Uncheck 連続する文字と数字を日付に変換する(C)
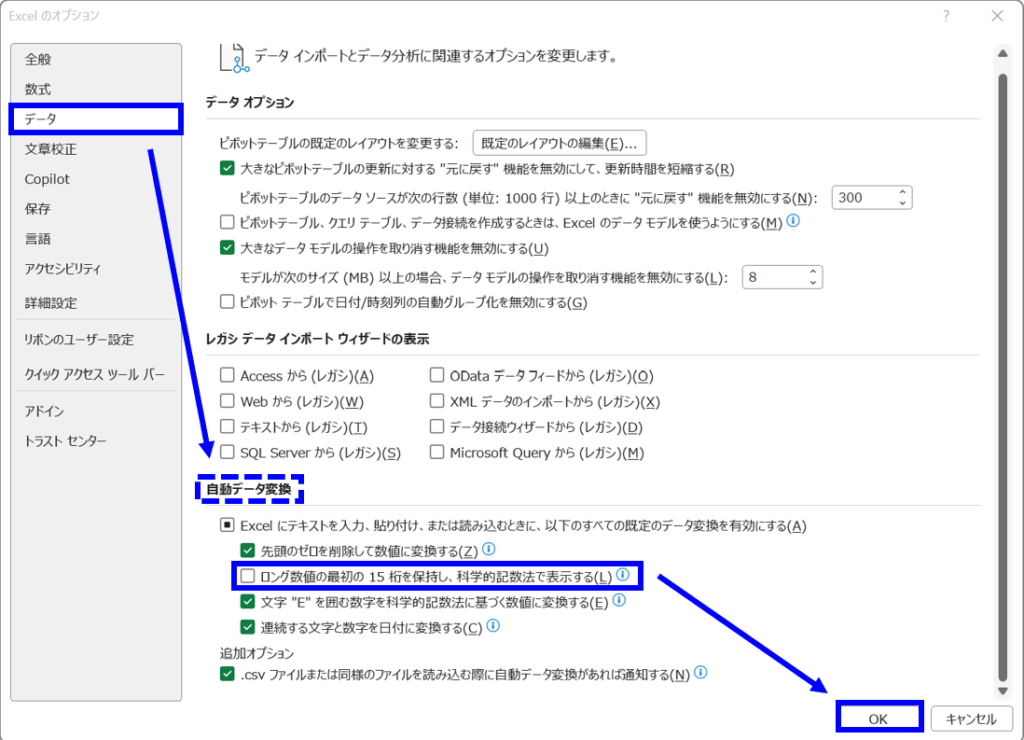Viewport: 1024px width, 740px height. [x=248, y=627]
